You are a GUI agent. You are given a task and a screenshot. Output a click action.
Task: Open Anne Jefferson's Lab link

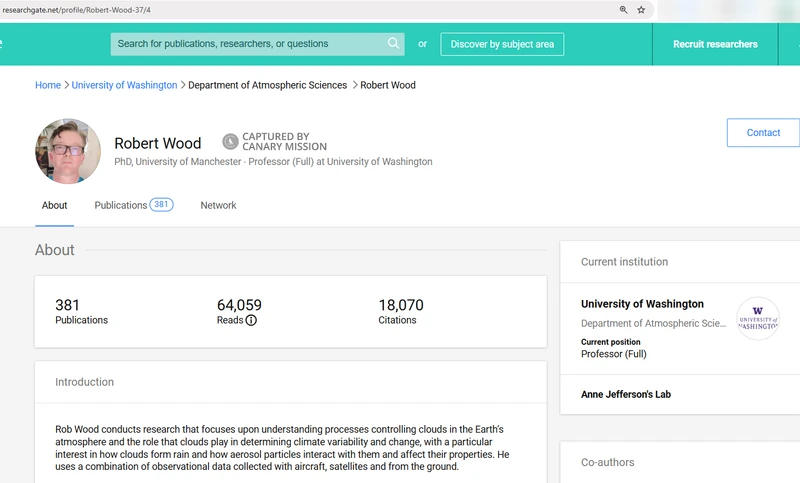point(626,394)
